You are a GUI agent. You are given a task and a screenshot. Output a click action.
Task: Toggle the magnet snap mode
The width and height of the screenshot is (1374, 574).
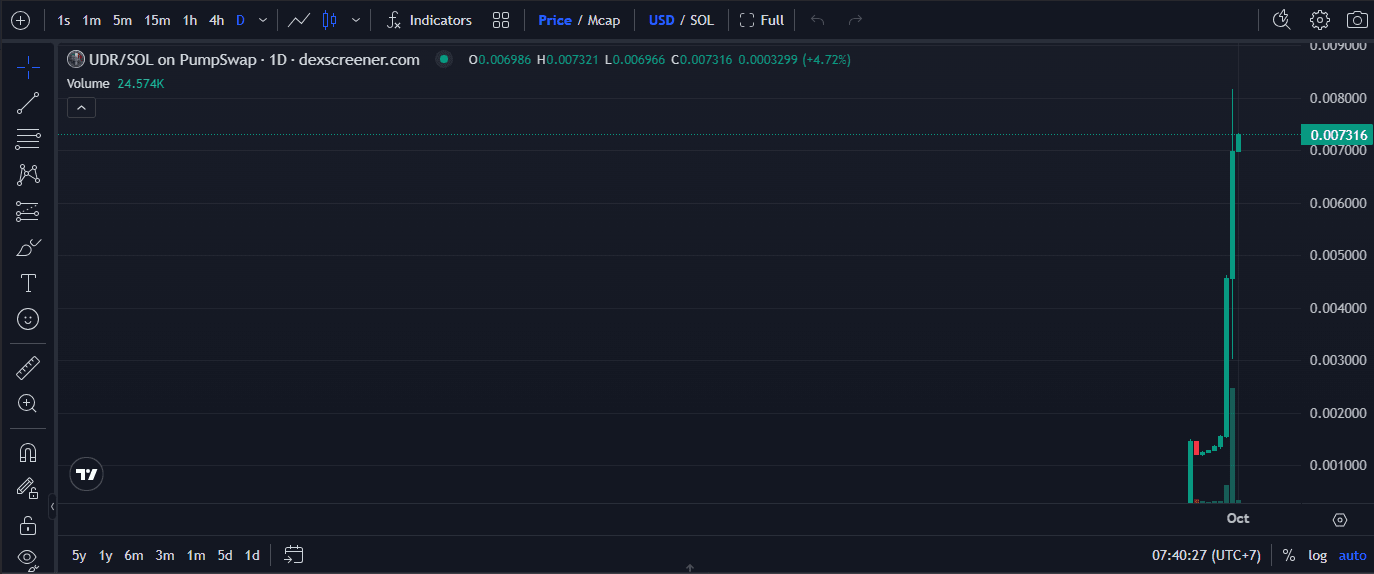28,453
